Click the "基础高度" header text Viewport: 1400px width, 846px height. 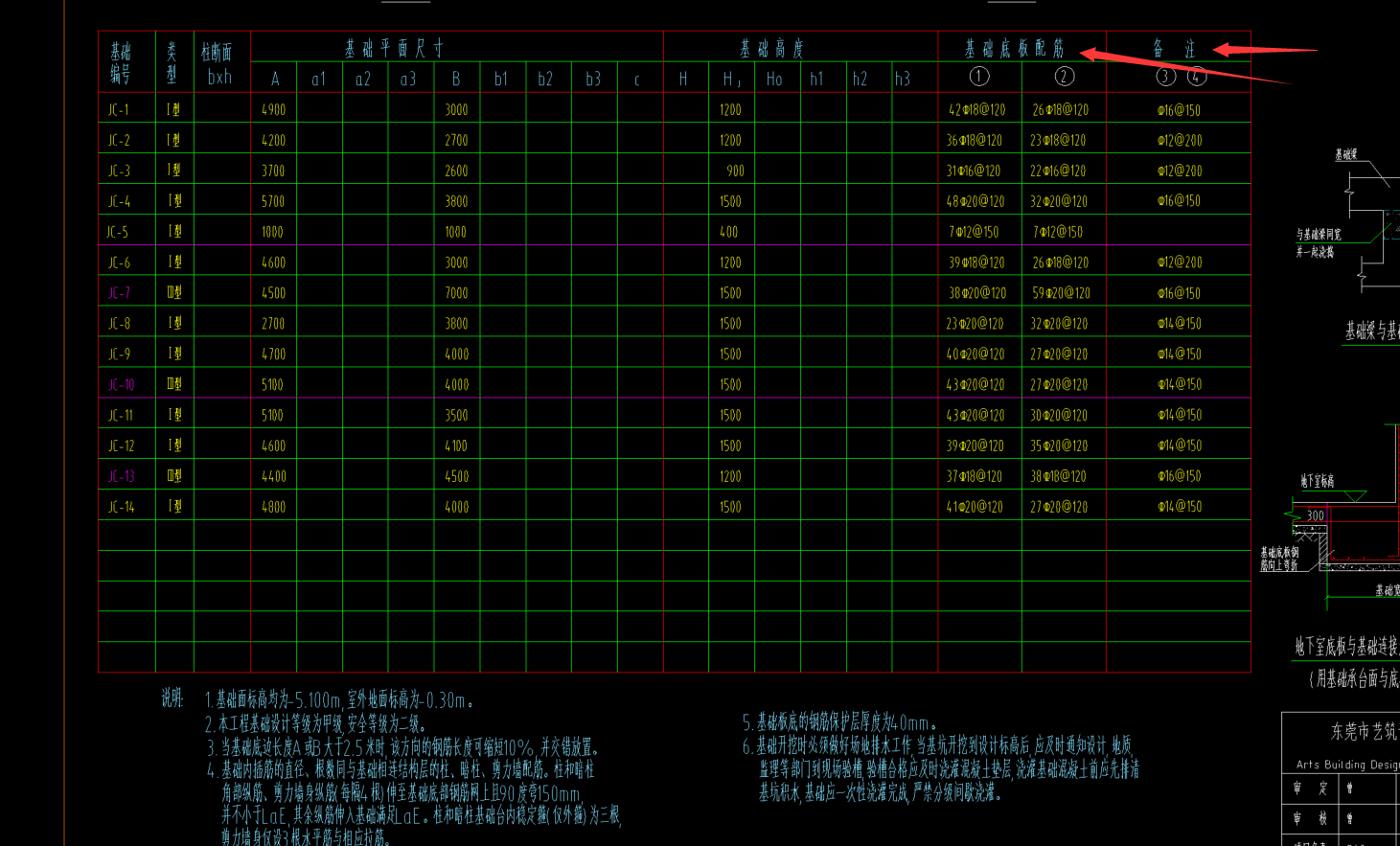coord(771,48)
